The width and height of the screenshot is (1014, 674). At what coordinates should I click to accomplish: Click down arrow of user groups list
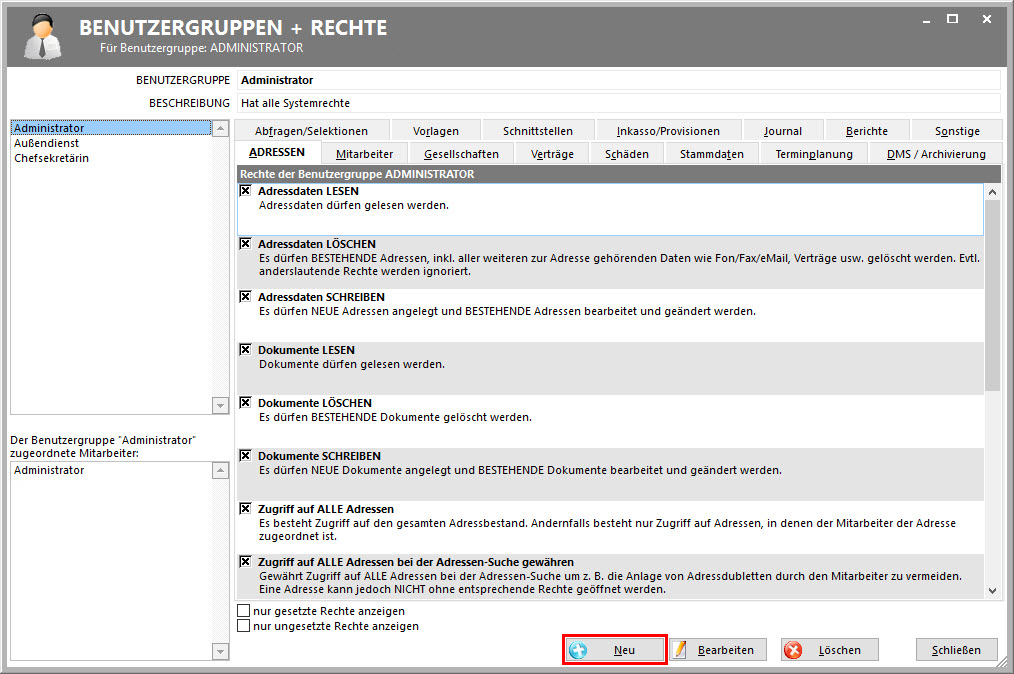coord(221,405)
